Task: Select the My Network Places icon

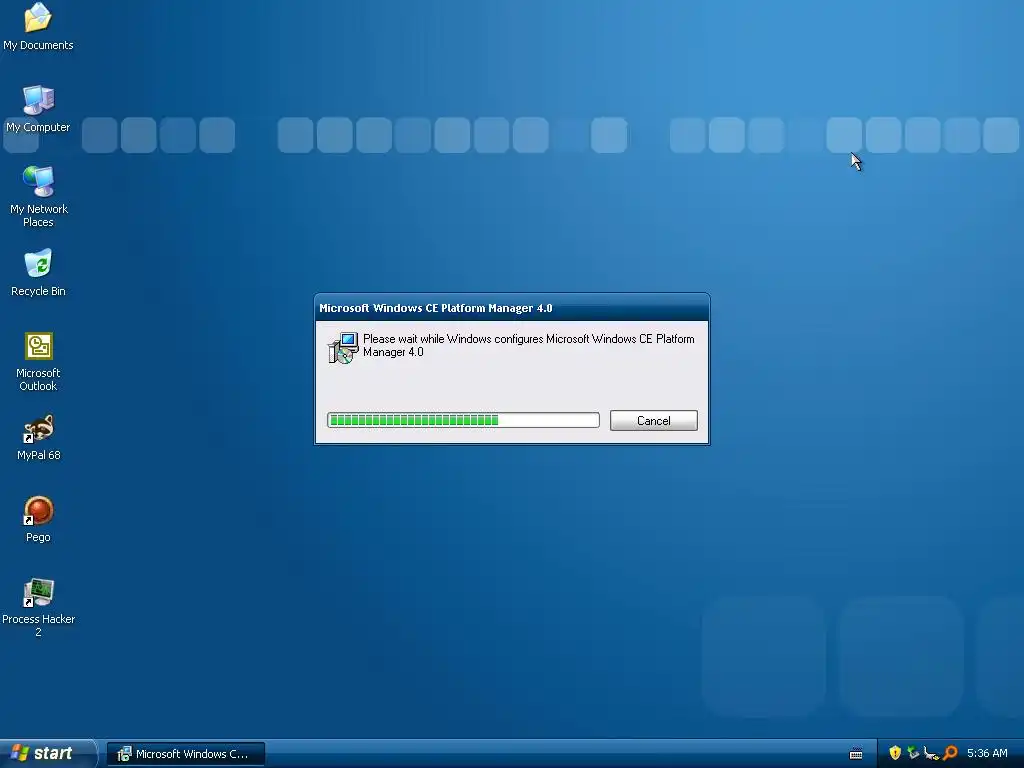Action: click(38, 197)
